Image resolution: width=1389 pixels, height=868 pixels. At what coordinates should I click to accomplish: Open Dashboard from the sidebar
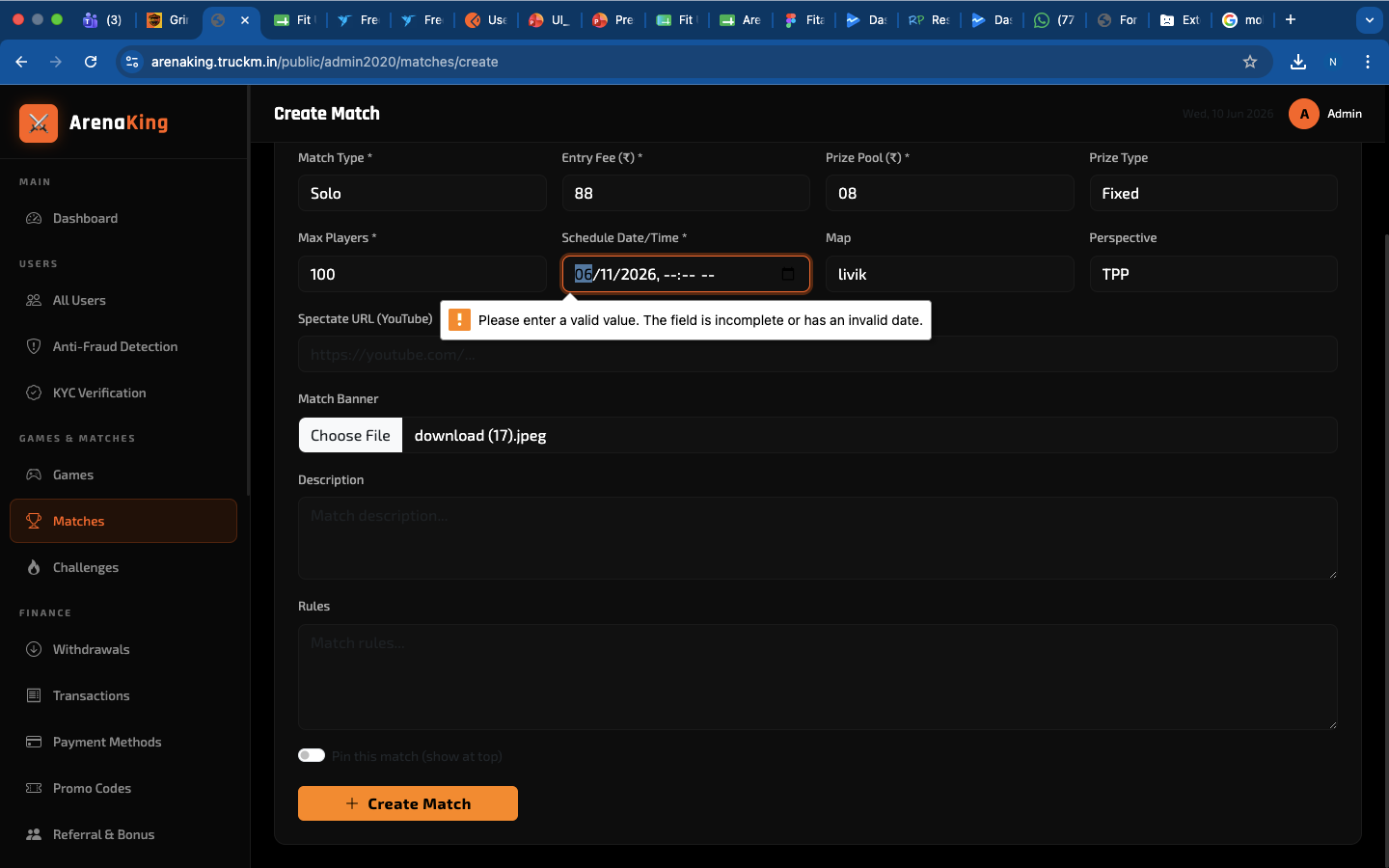(x=123, y=218)
